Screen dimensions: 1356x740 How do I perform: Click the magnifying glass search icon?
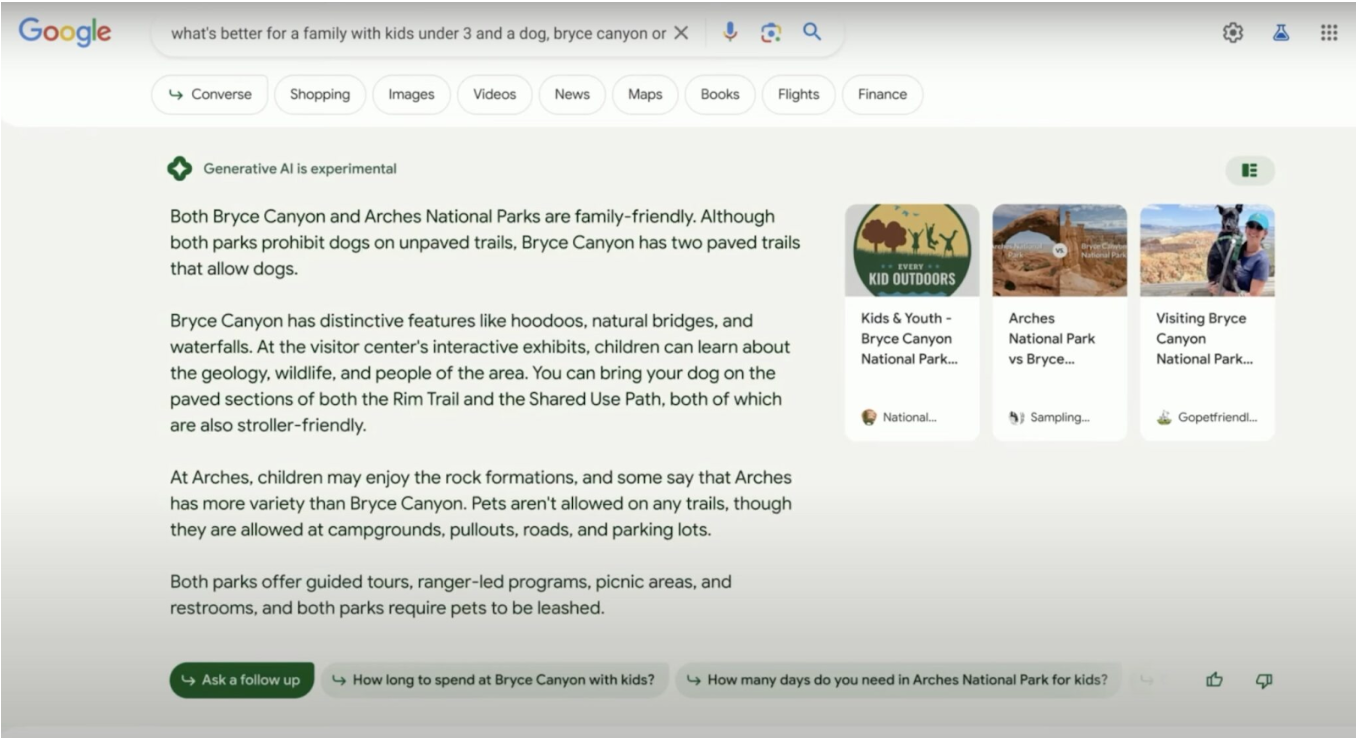click(812, 32)
